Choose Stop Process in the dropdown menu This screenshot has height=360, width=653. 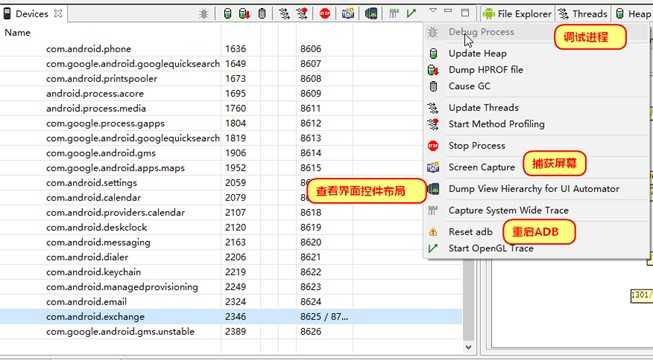477,145
